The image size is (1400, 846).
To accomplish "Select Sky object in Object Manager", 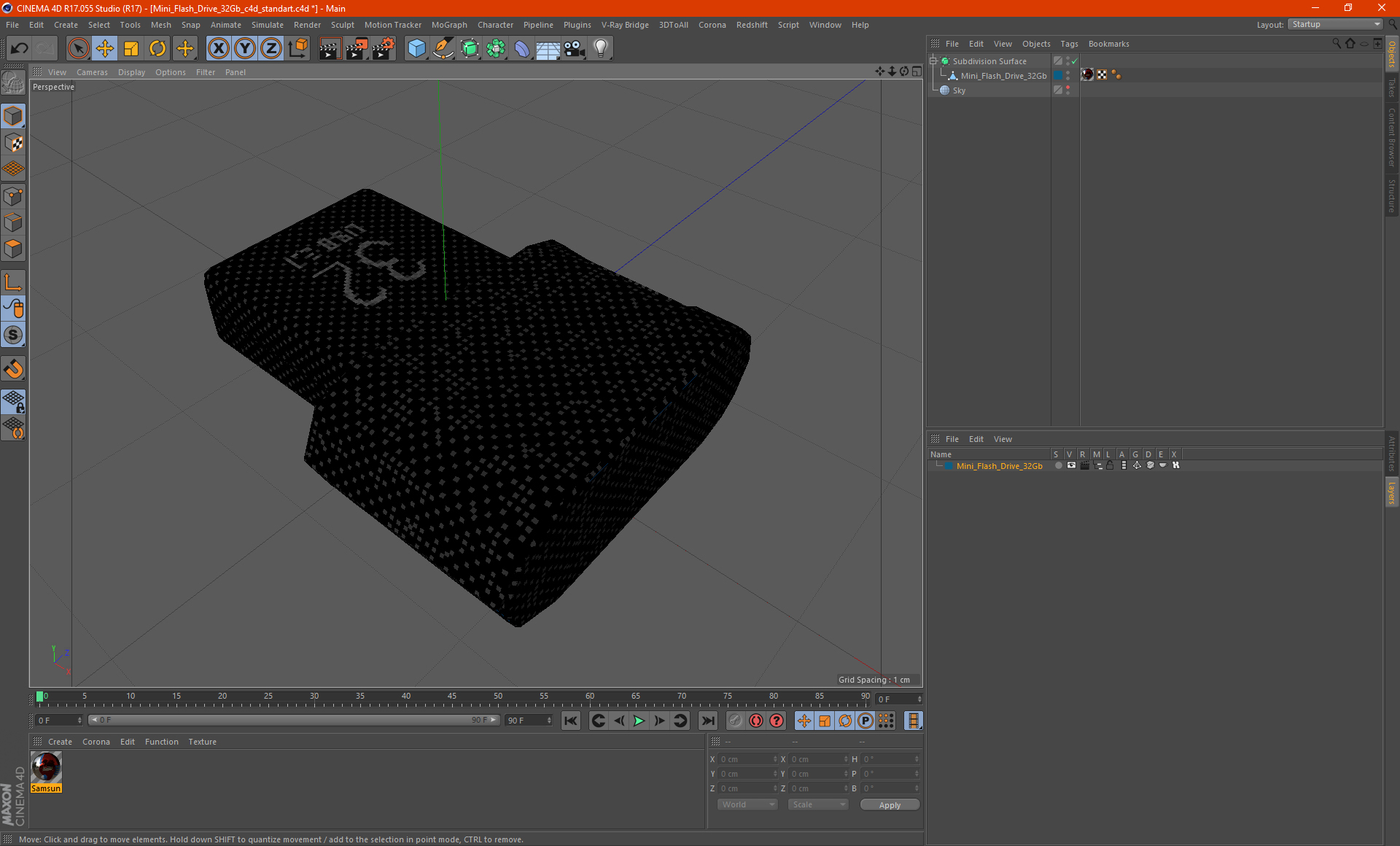I will tap(959, 90).
